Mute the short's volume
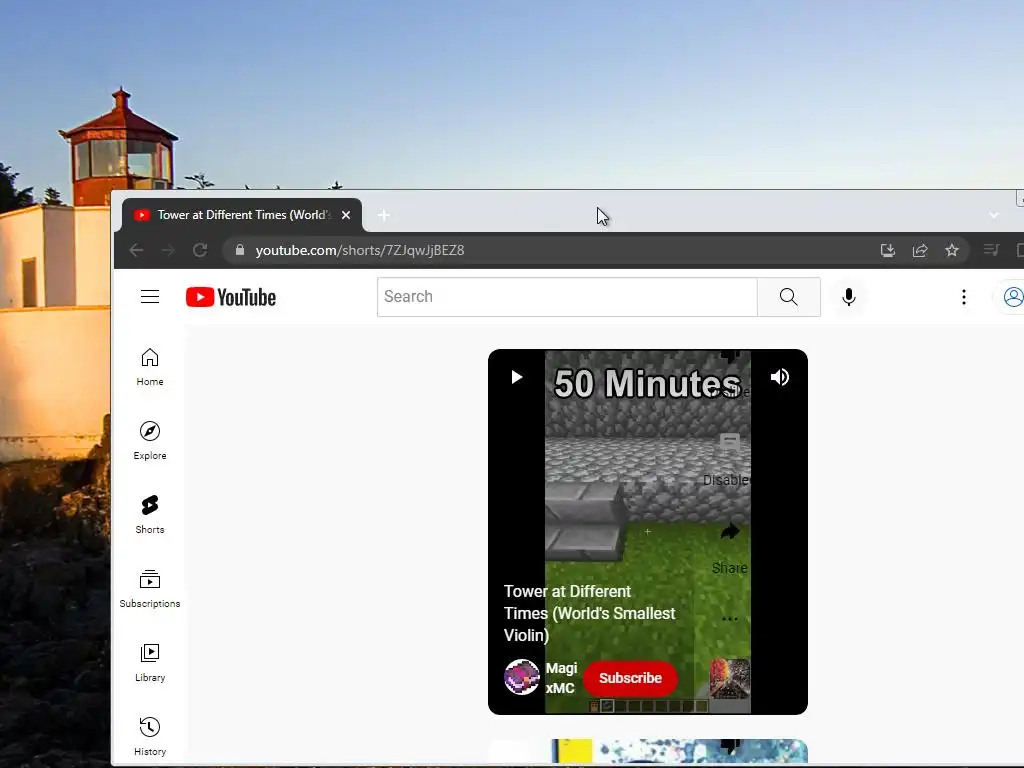Viewport: 1024px width, 768px height. point(779,377)
